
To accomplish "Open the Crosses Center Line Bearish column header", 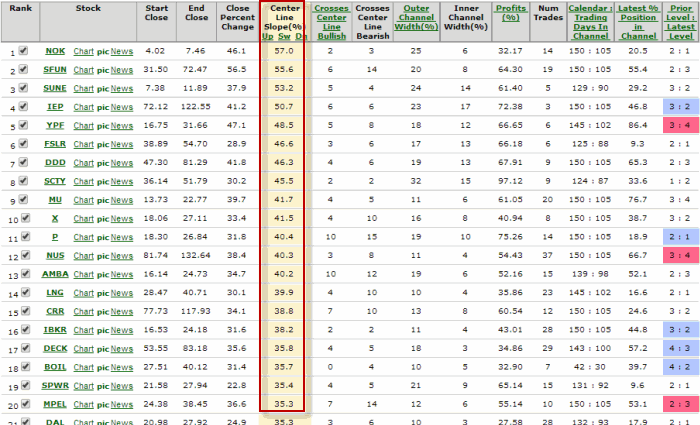I will (372, 22).
